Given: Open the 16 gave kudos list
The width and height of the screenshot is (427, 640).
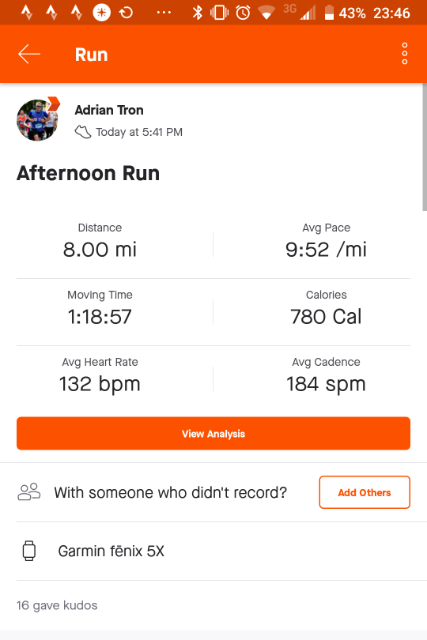Looking at the screenshot, I should (57, 605).
